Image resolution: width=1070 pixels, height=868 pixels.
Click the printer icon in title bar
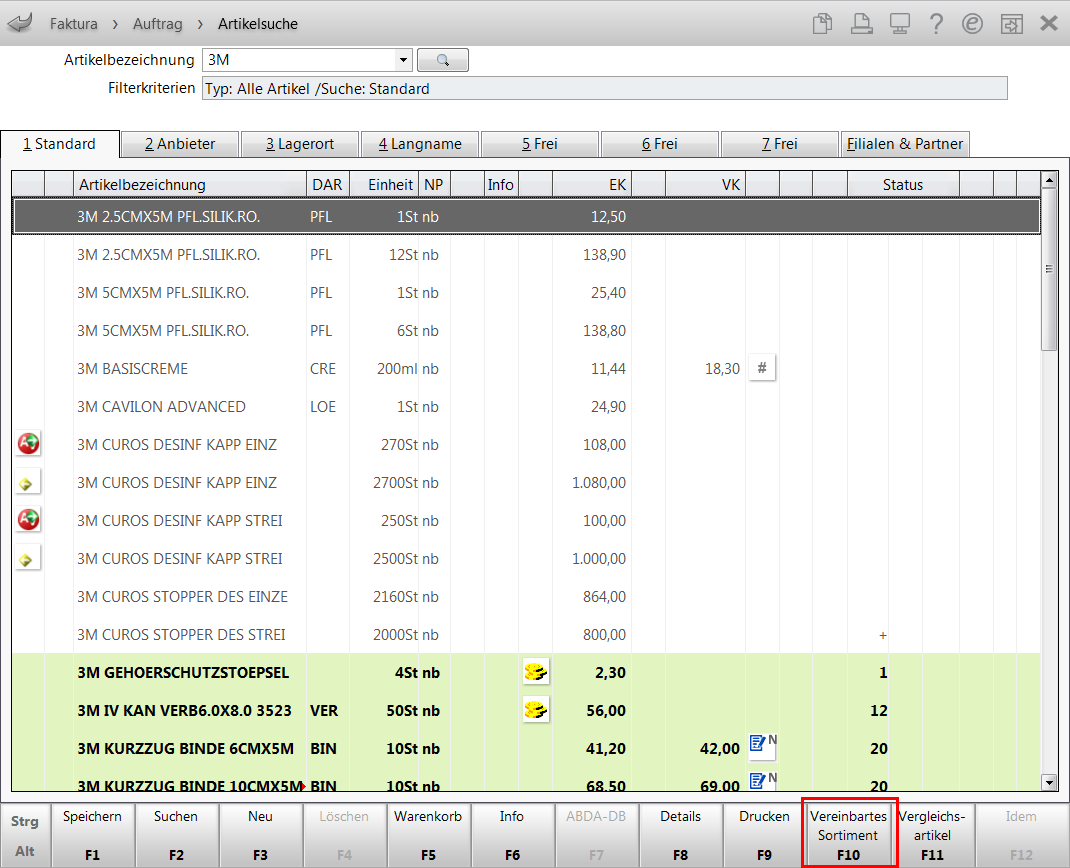pyautogui.click(x=861, y=23)
